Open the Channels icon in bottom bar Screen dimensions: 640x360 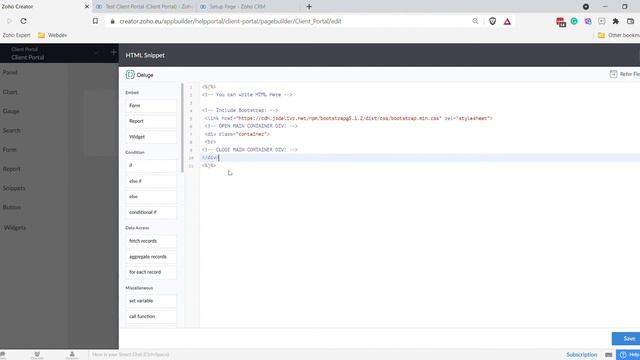click(37, 355)
